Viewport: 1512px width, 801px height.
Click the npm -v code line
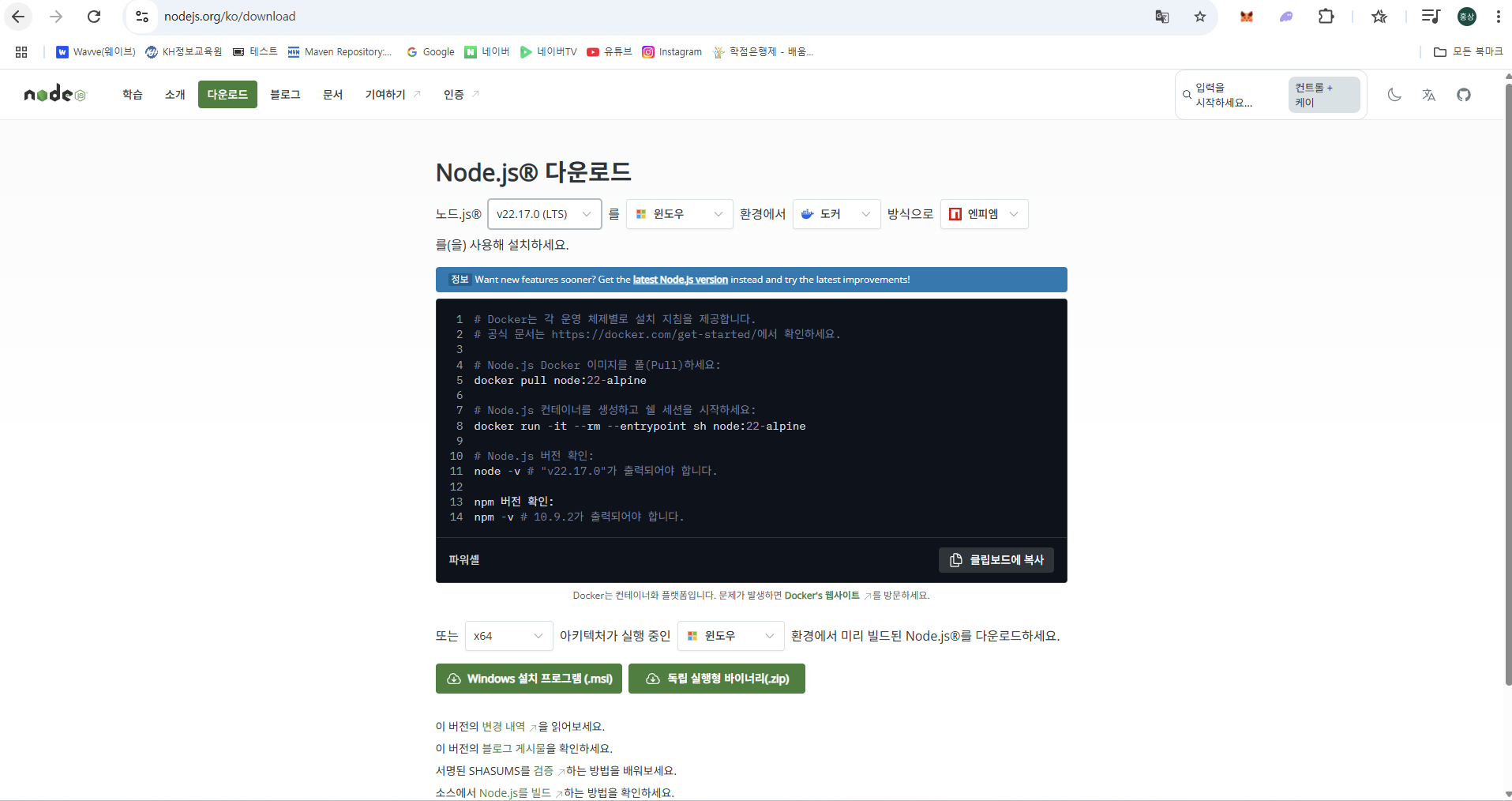click(579, 517)
